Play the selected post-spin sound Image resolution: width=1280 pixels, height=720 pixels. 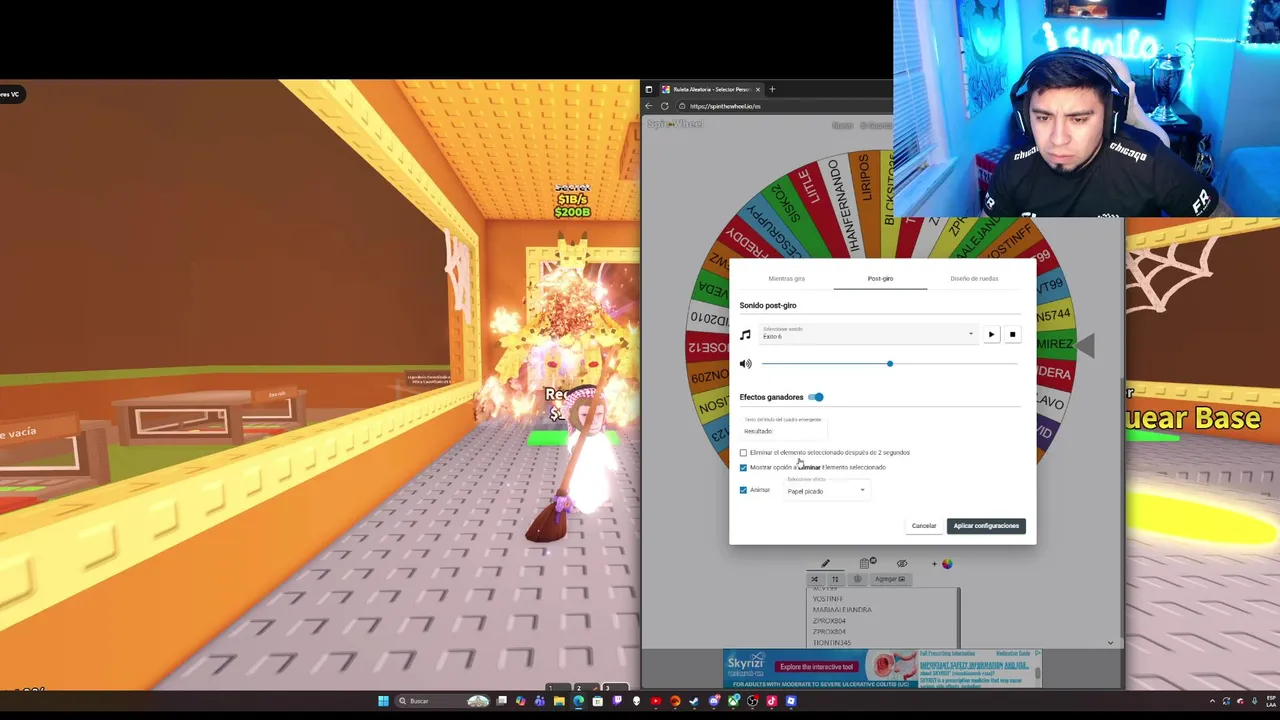991,335
